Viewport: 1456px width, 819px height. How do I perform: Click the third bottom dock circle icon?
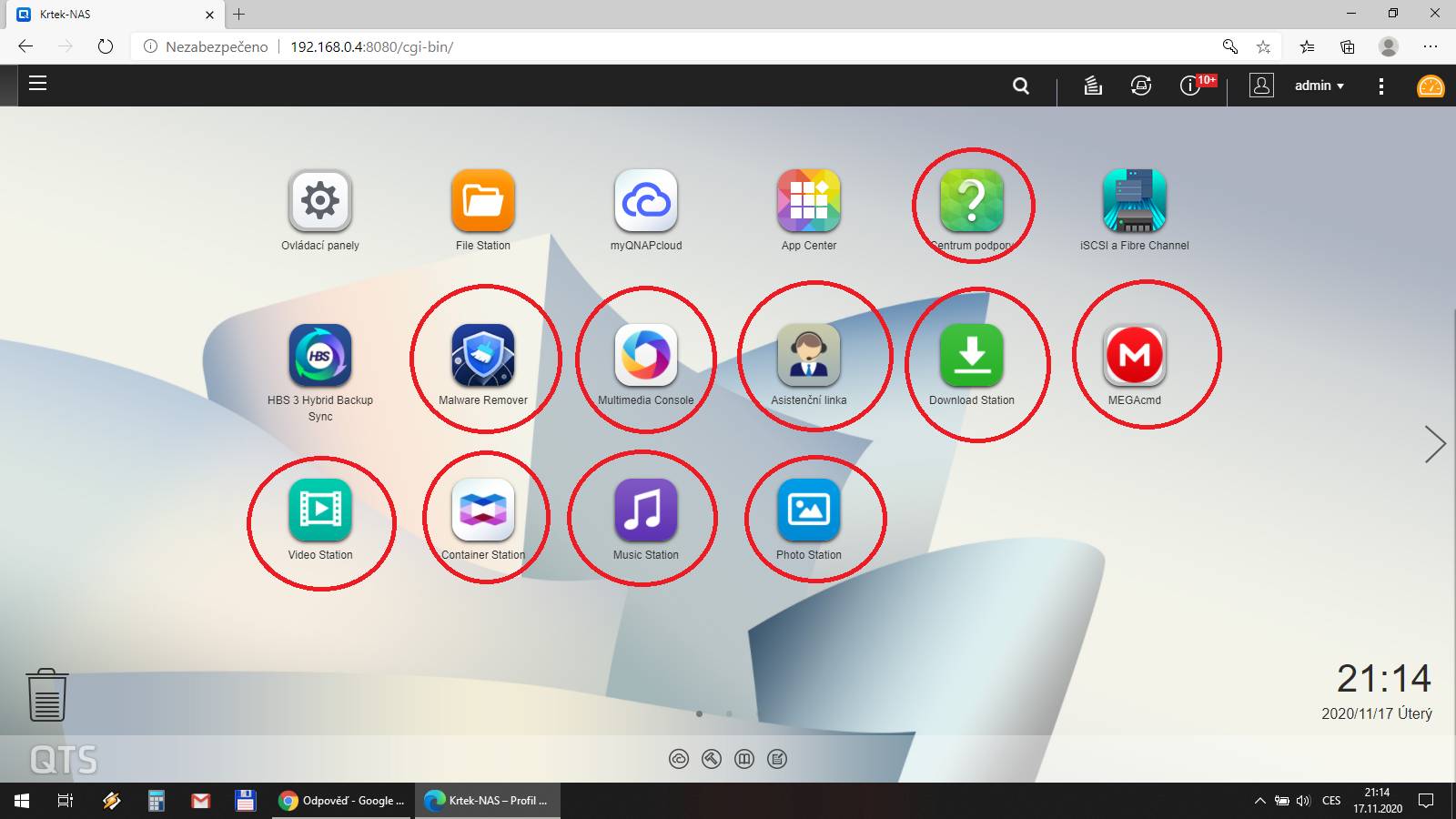744,759
